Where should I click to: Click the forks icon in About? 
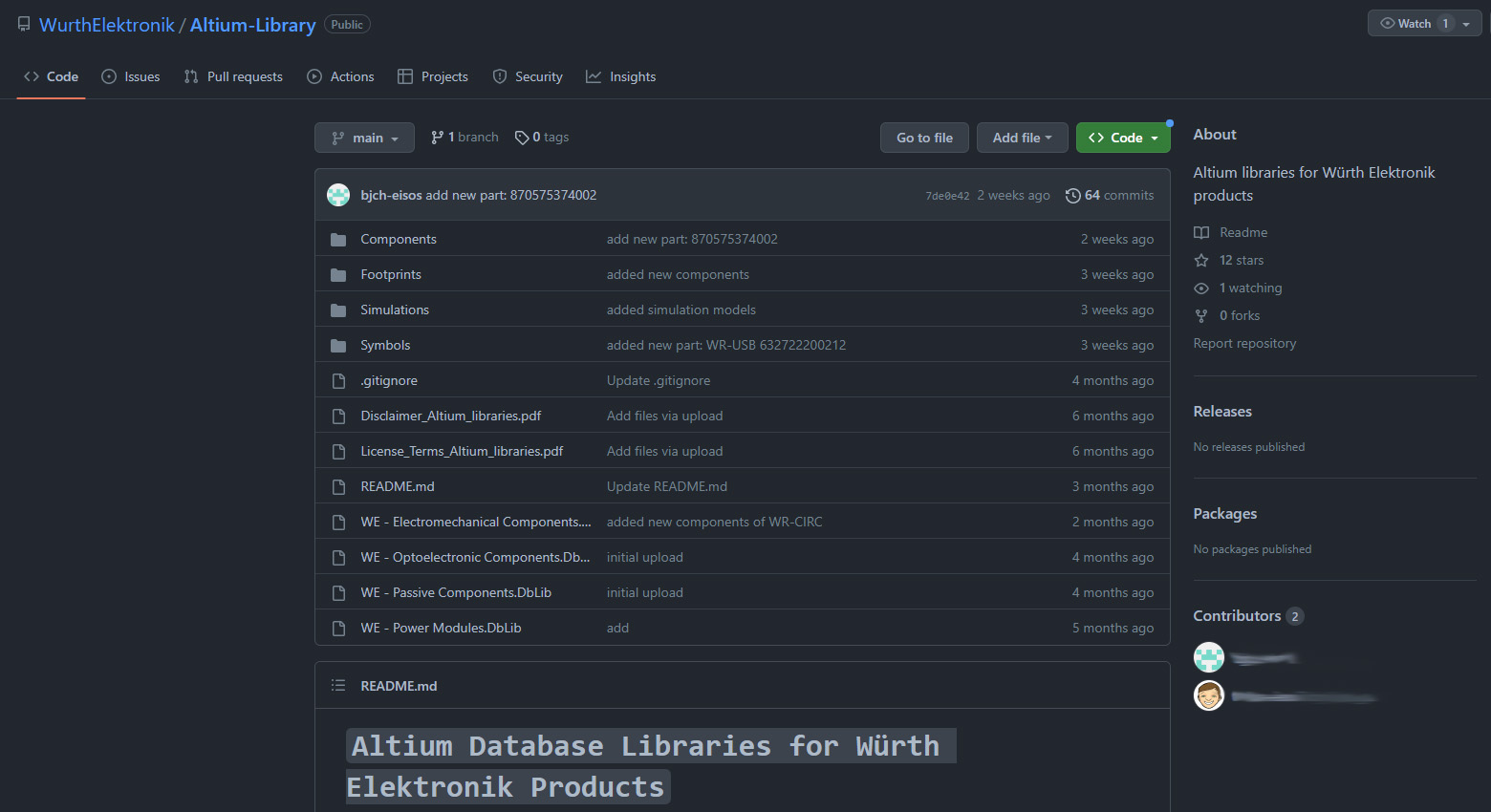tap(1201, 316)
